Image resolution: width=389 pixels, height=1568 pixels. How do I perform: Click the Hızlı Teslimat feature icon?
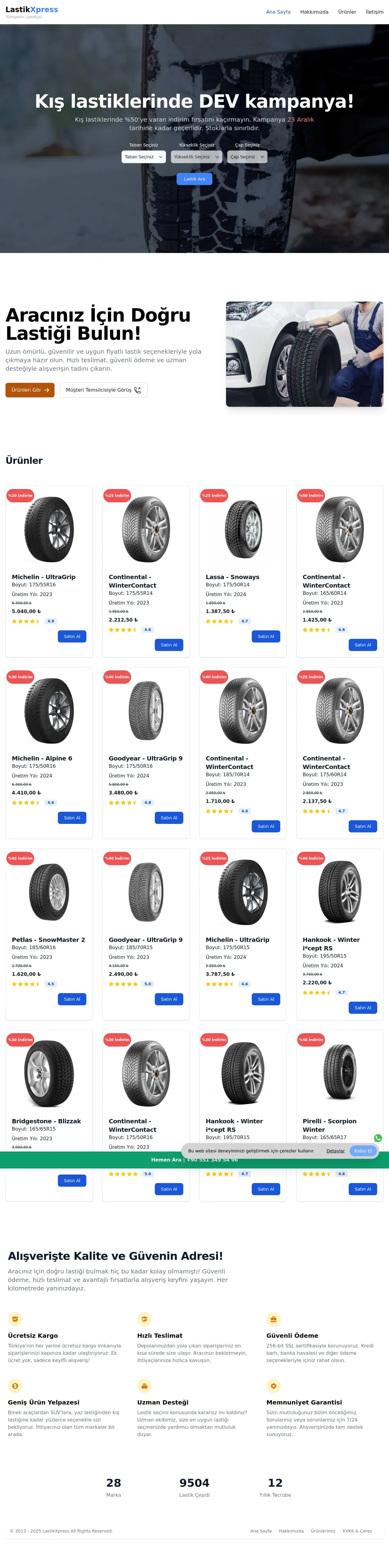pyautogui.click(x=144, y=1319)
